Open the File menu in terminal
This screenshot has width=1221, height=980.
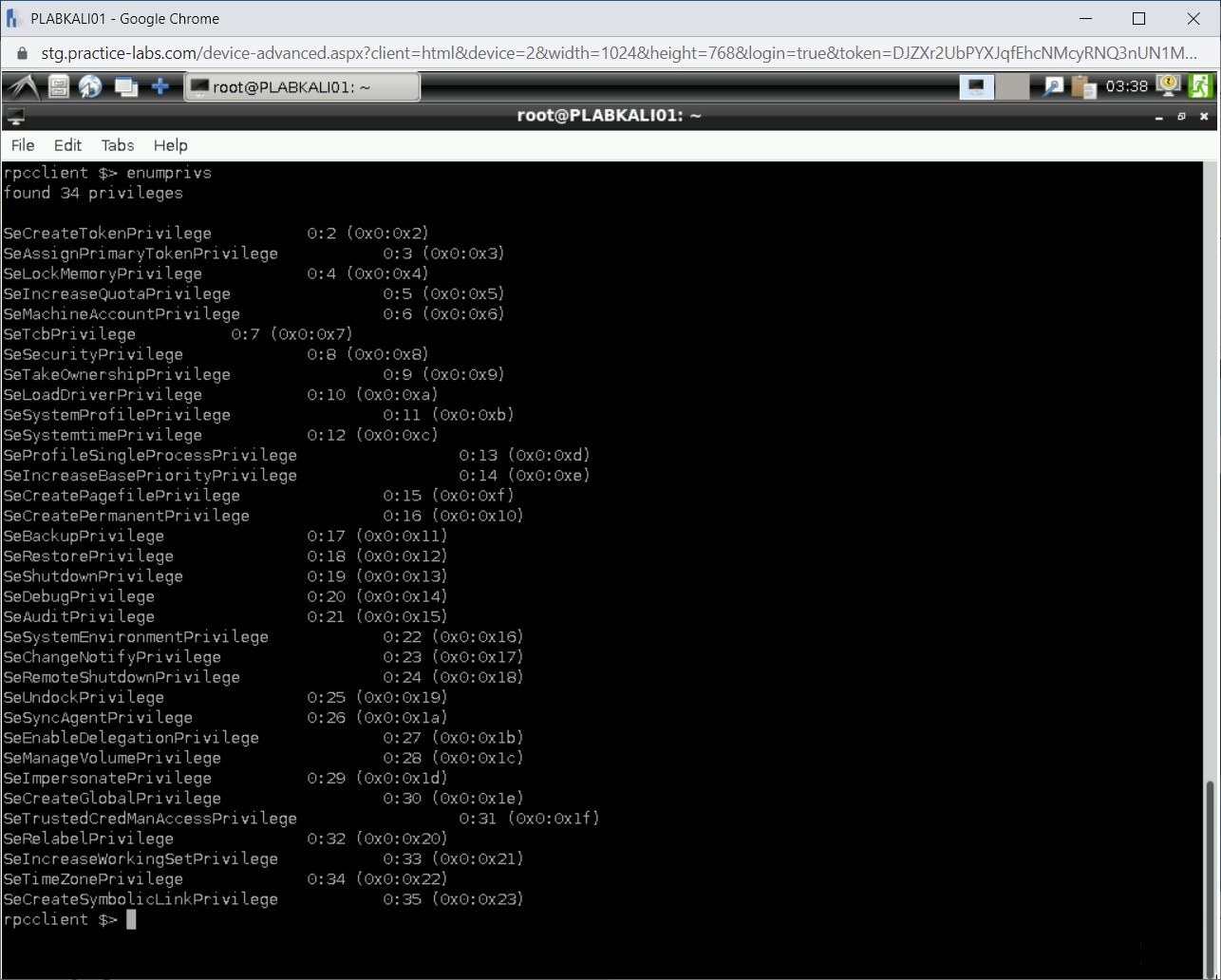[23, 145]
